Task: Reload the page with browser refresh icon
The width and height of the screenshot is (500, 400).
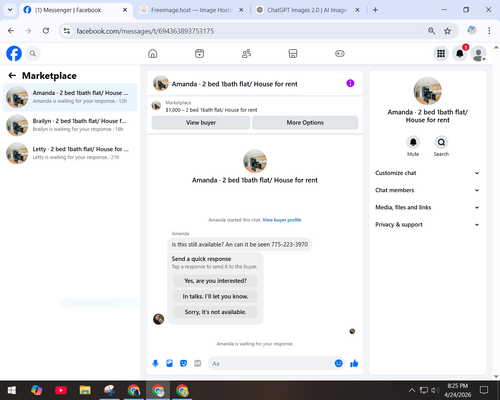Action: (46, 31)
